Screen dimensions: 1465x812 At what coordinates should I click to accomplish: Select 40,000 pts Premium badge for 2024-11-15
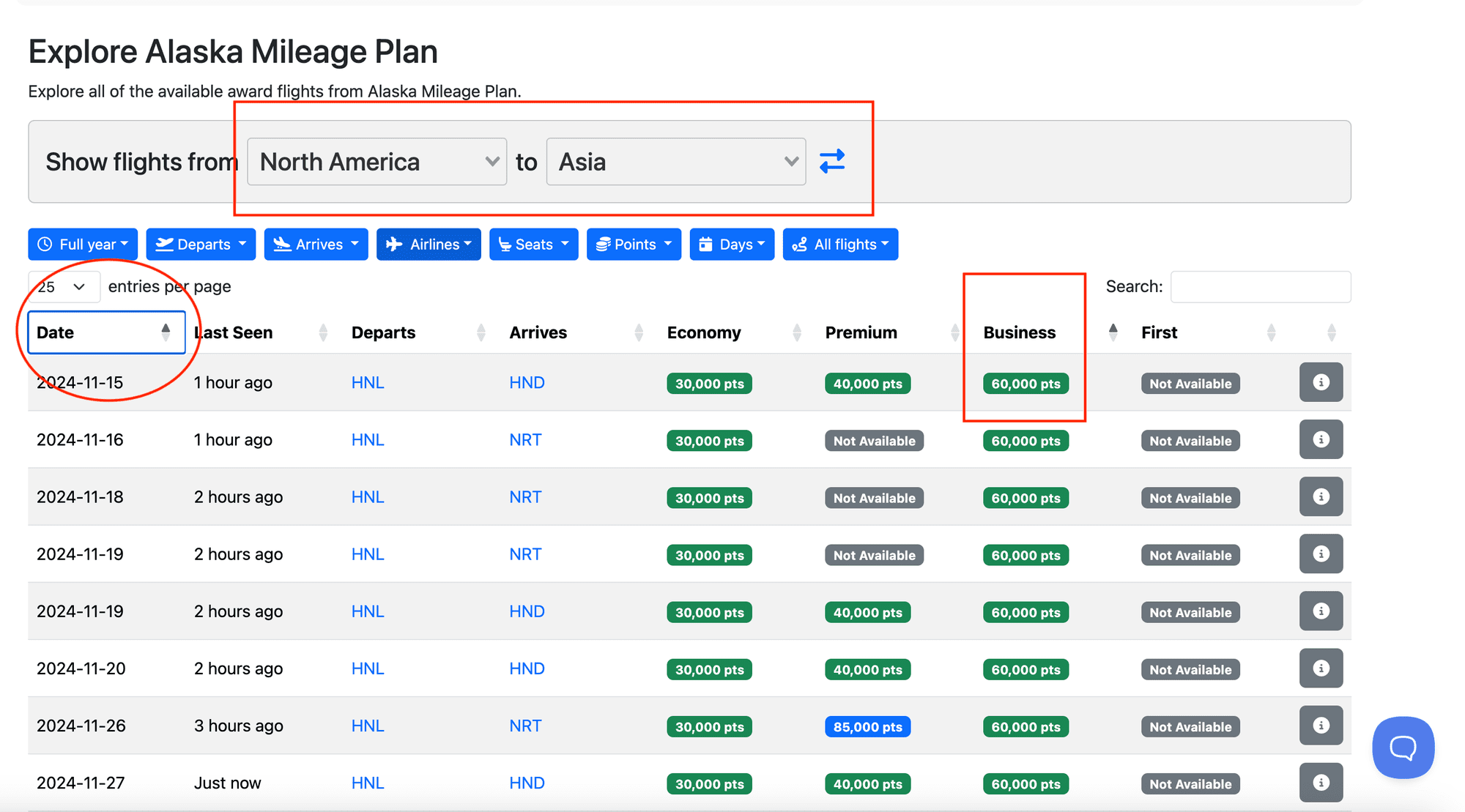click(x=867, y=384)
